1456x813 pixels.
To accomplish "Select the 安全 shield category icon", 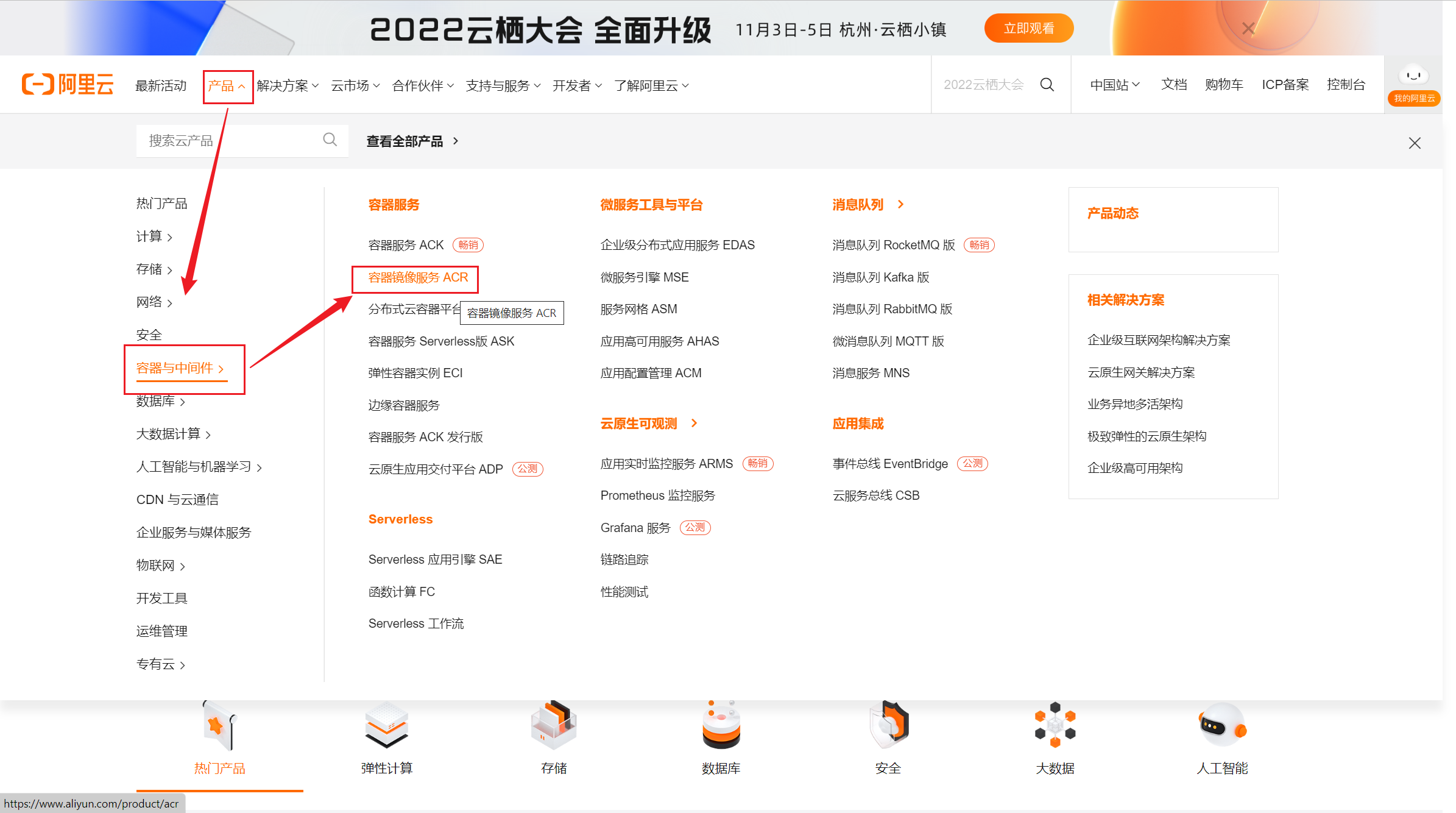I will (x=888, y=725).
